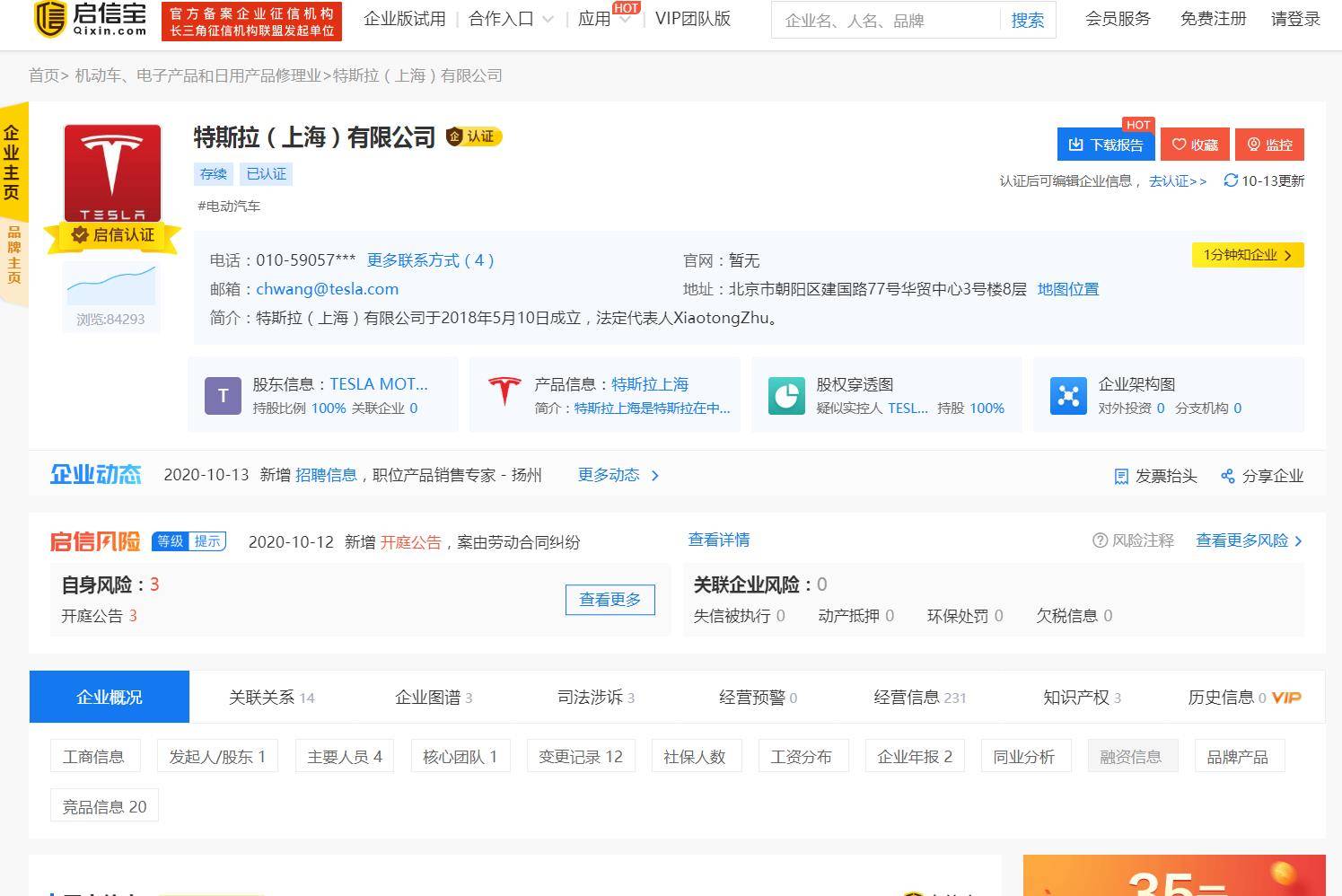This screenshot has height=896, width=1342.
Task: Select the 经营预警 0 tab
Action: [759, 698]
